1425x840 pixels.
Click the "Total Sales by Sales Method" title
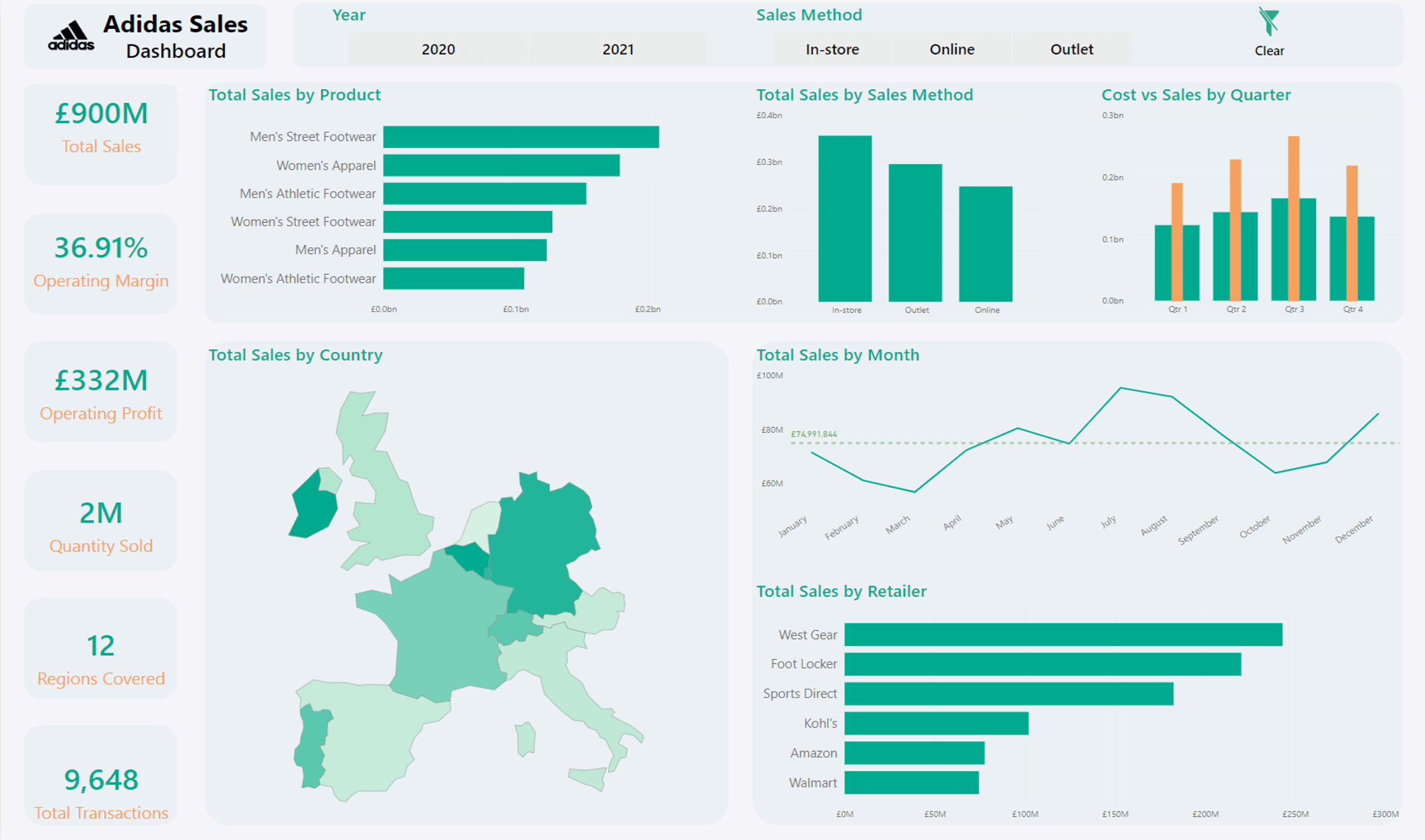click(865, 95)
